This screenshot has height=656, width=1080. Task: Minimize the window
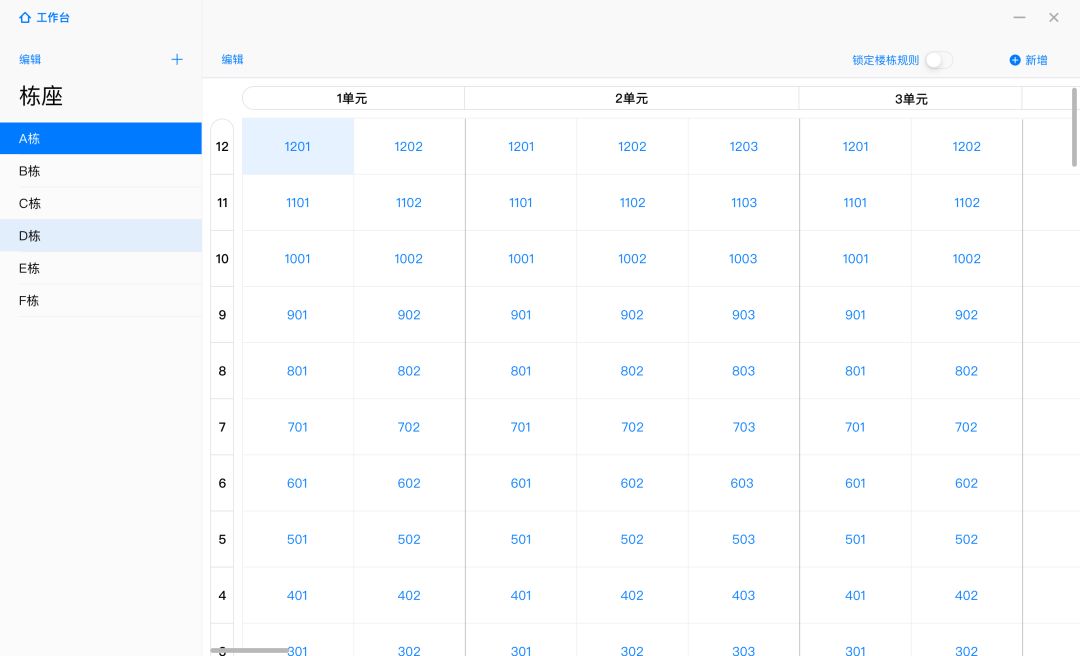click(1019, 17)
